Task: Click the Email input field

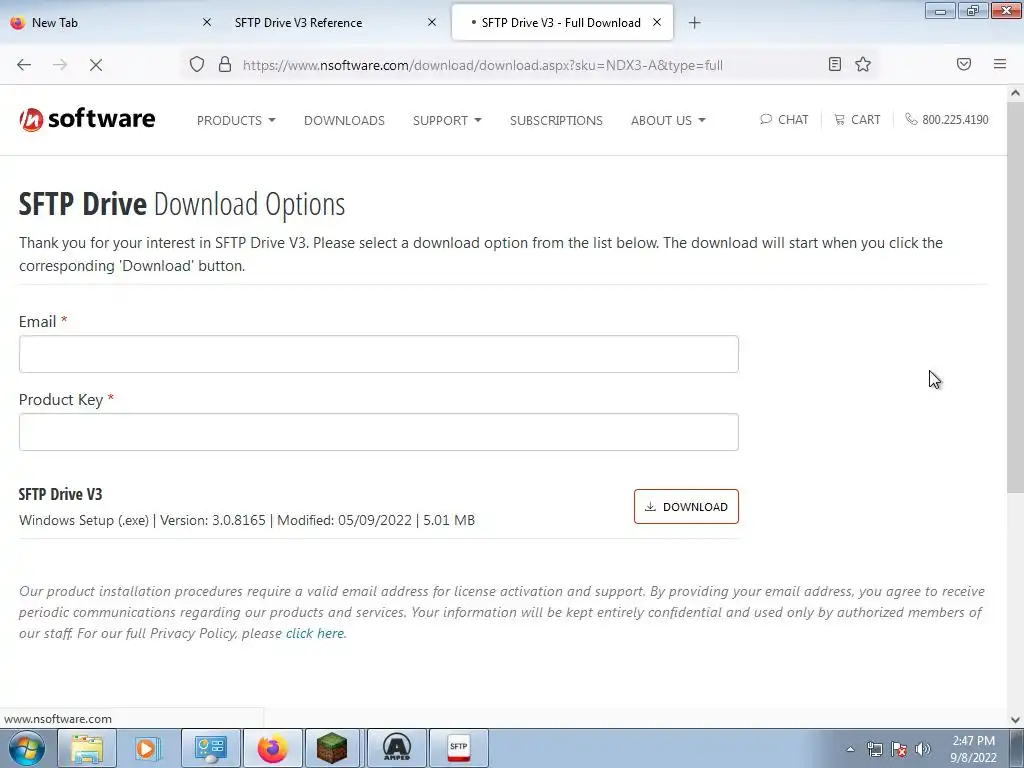Action: coord(379,354)
